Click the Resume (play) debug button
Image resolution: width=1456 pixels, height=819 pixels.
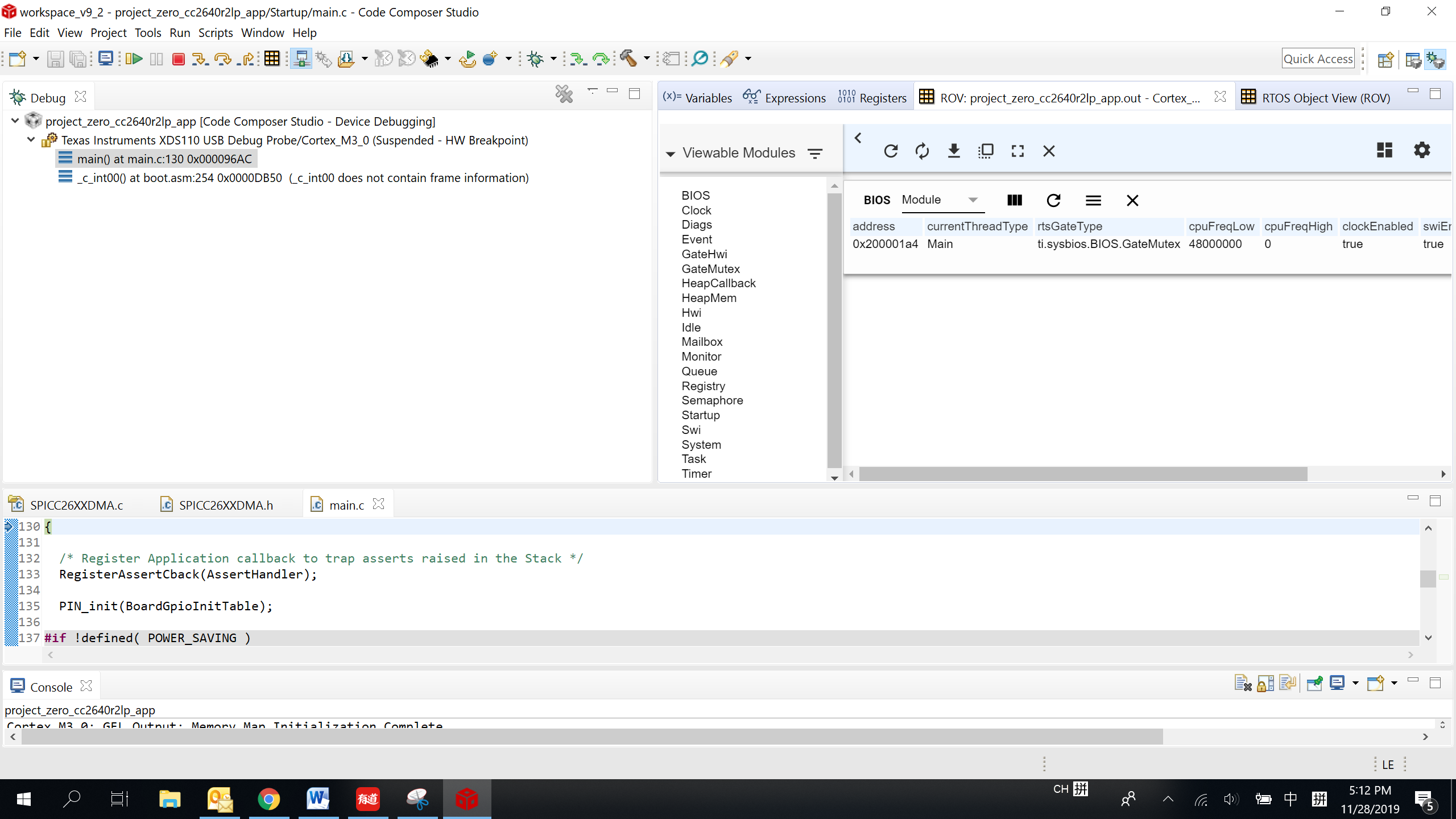[134, 59]
